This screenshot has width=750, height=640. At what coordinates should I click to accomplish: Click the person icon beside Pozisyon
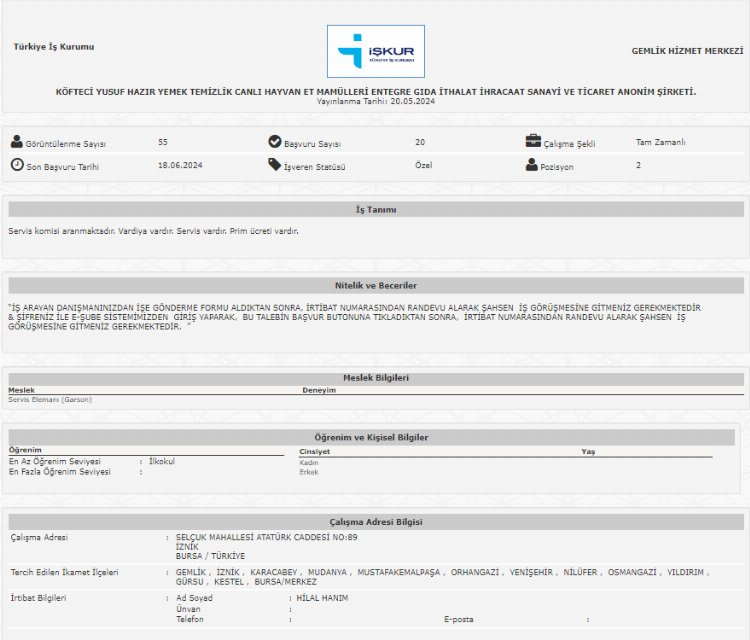pyautogui.click(x=533, y=165)
